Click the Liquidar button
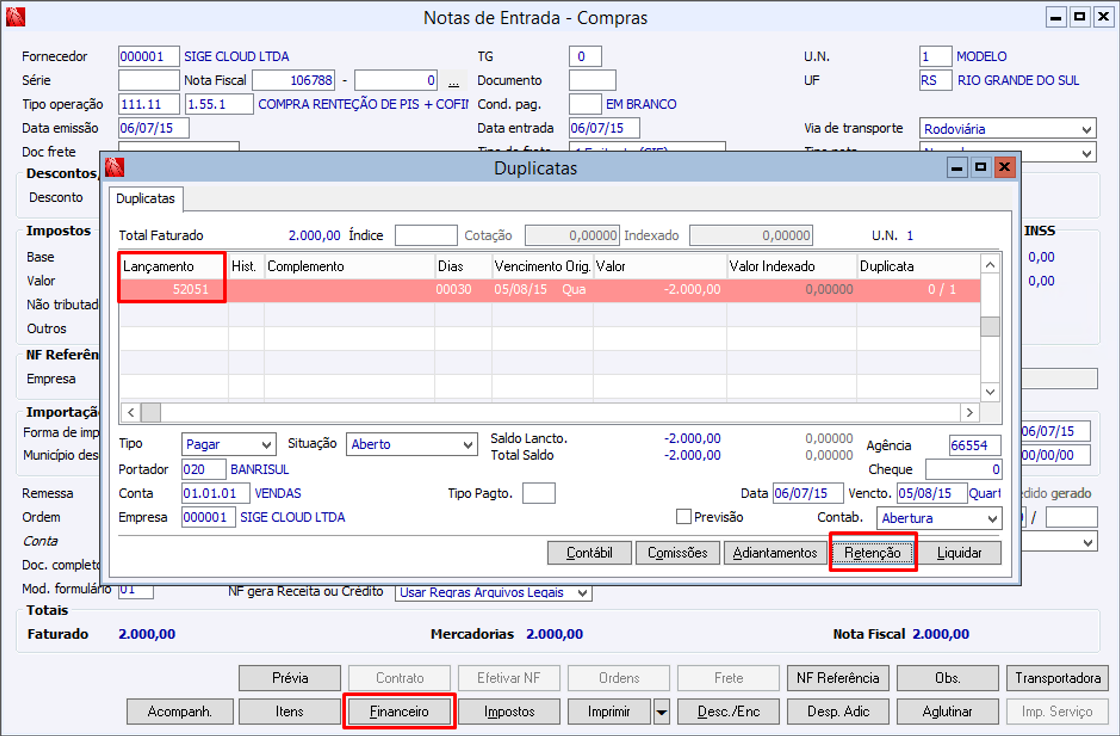This screenshot has height=736, width=1120. tap(959, 553)
